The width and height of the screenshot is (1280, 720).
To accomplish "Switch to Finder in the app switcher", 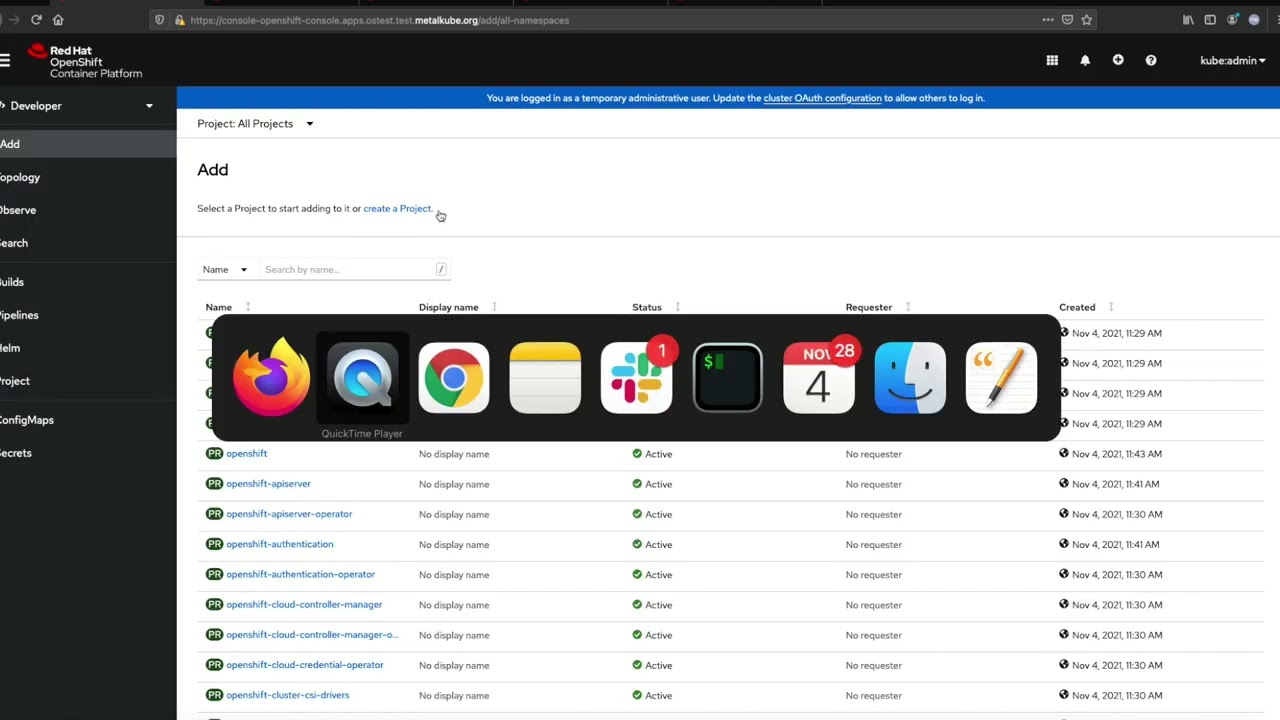I will point(910,377).
